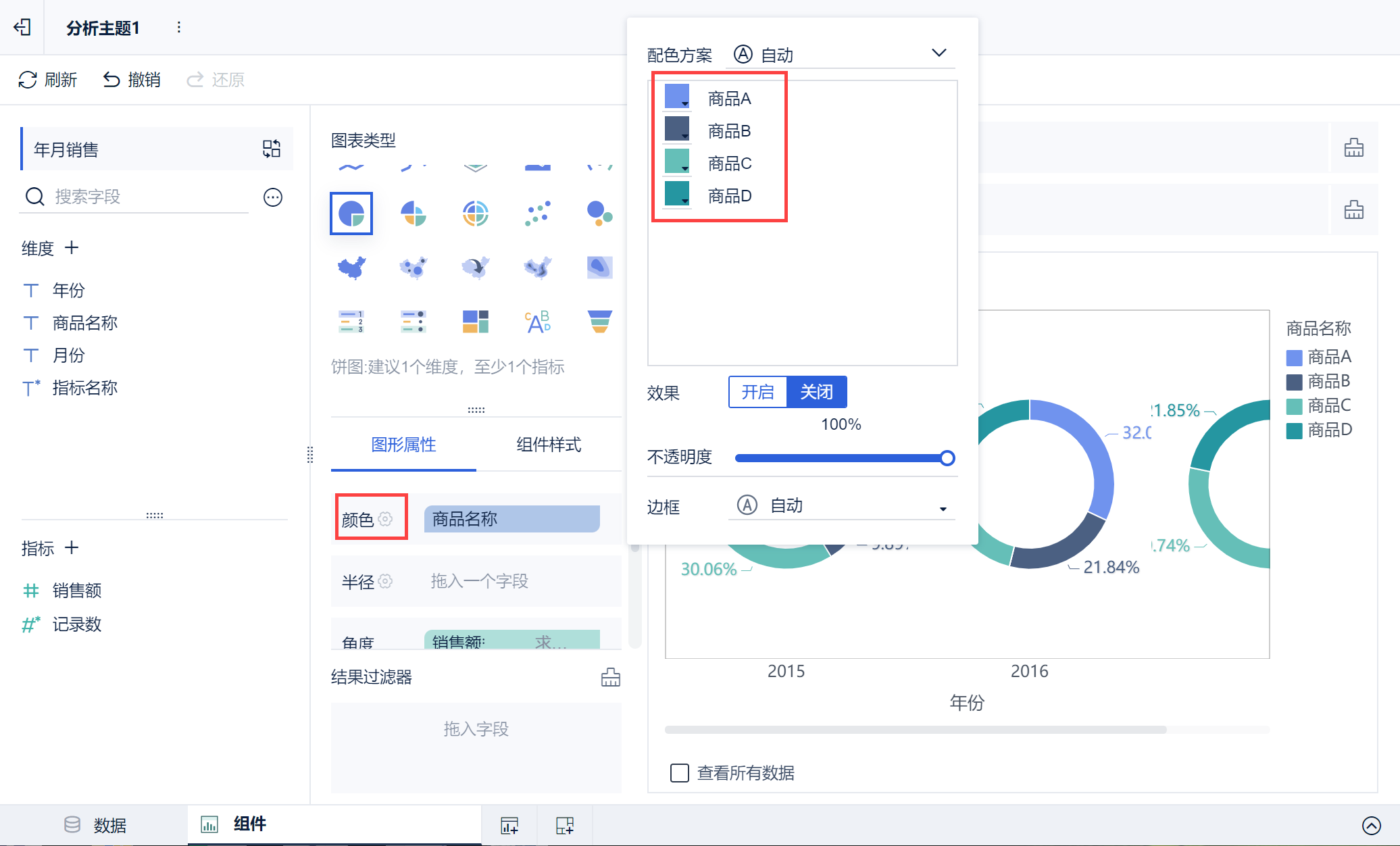Open 商品A color swatch dropdown
This screenshot has width=1400, height=846.
[677, 97]
